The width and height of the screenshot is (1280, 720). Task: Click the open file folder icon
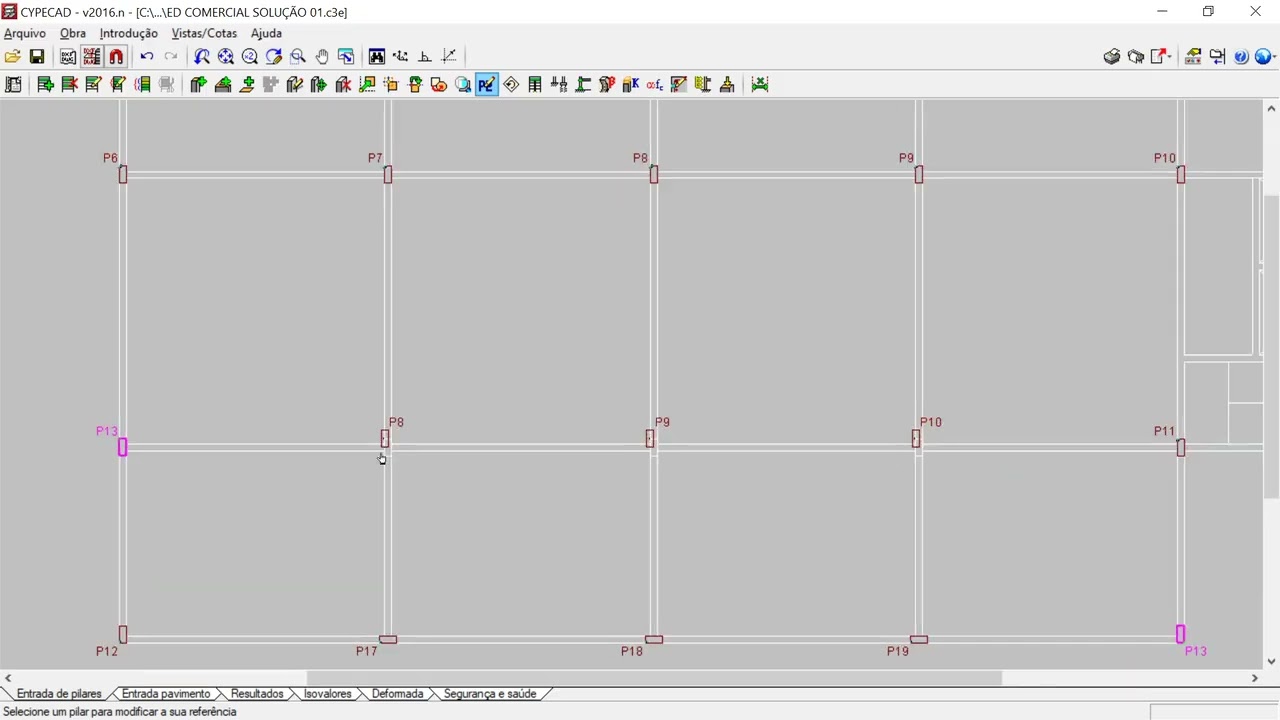point(13,57)
